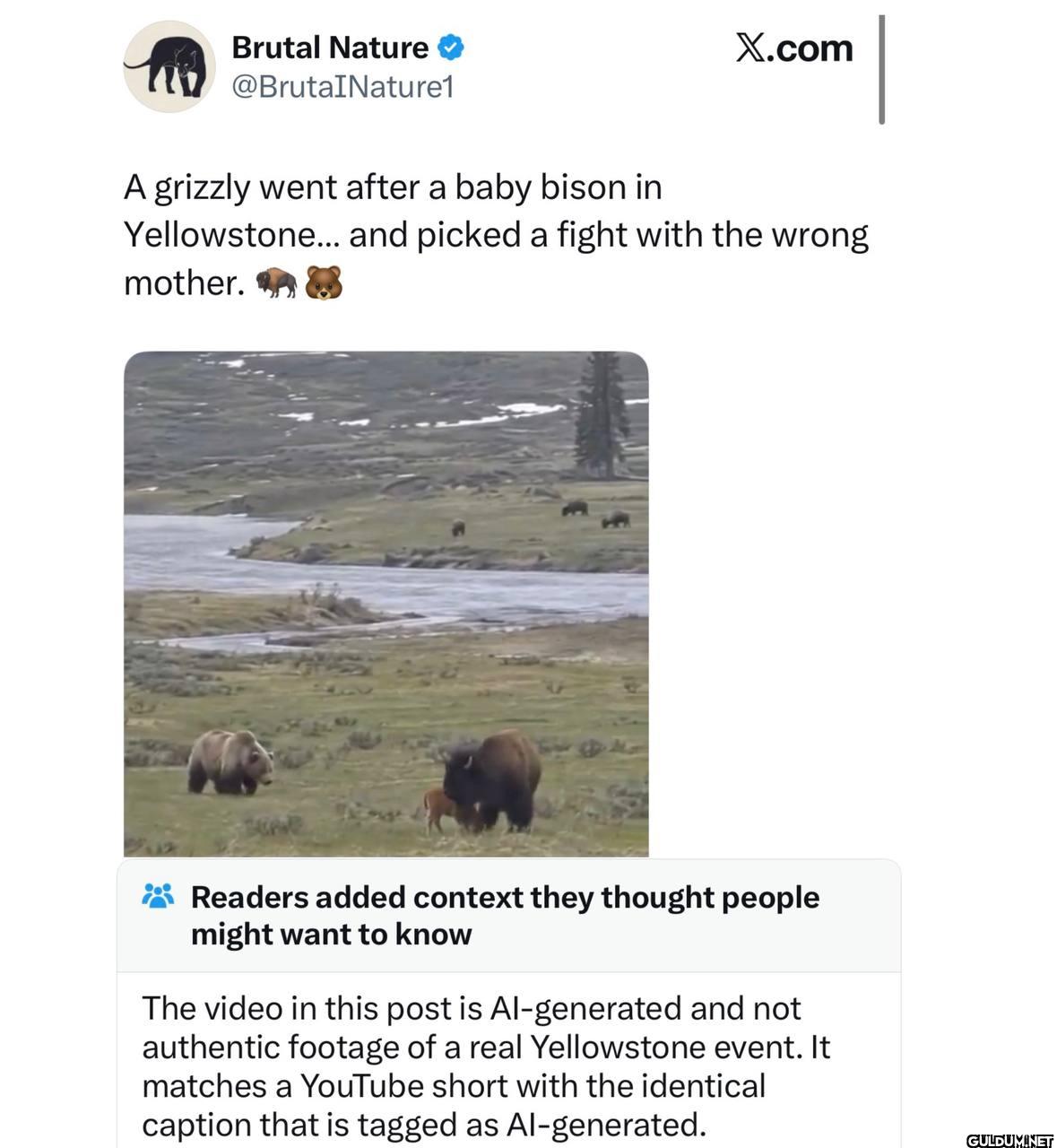Click the AI-generated community note text

[486, 1065]
